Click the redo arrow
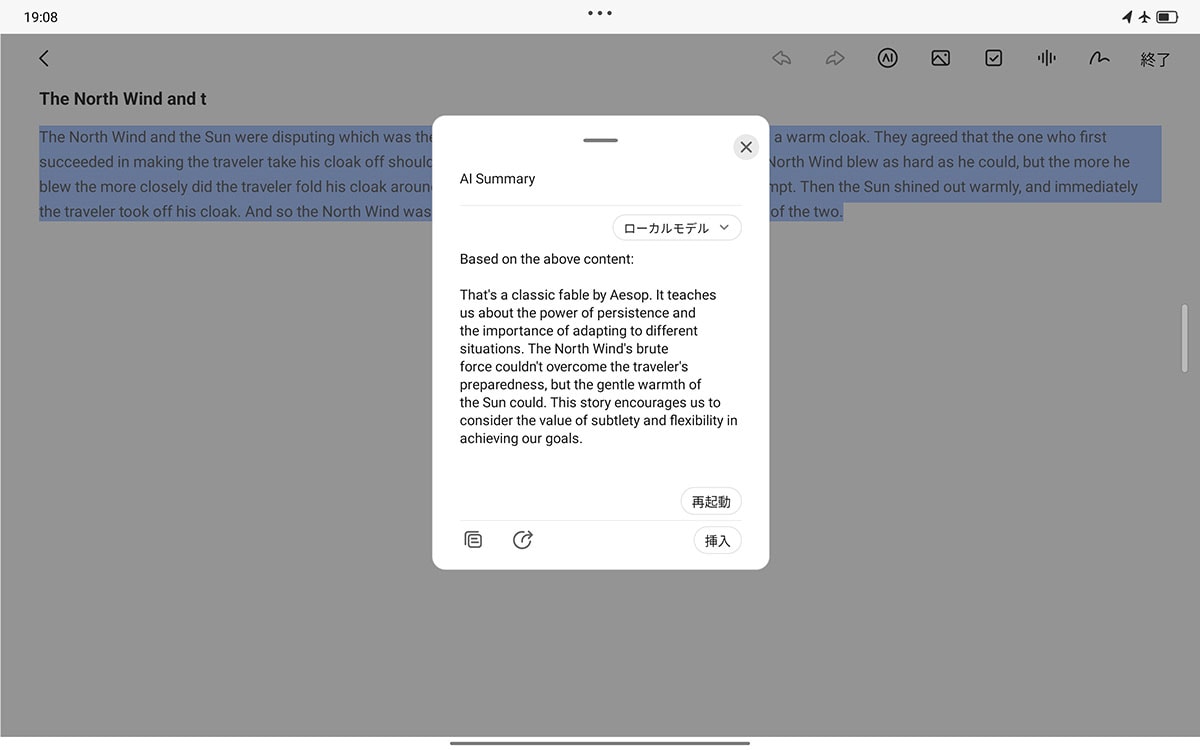The image size is (1200, 750). pyautogui.click(x=834, y=57)
